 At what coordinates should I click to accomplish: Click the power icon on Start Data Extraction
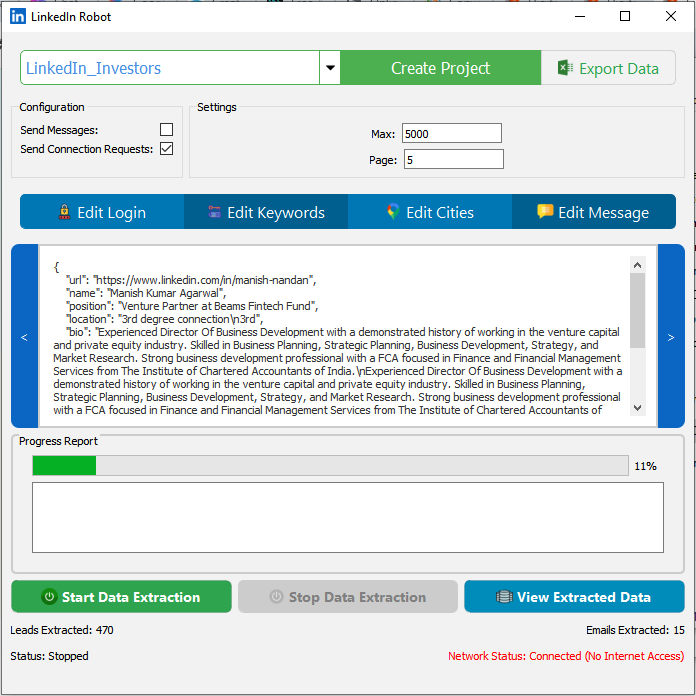[x=49, y=597]
